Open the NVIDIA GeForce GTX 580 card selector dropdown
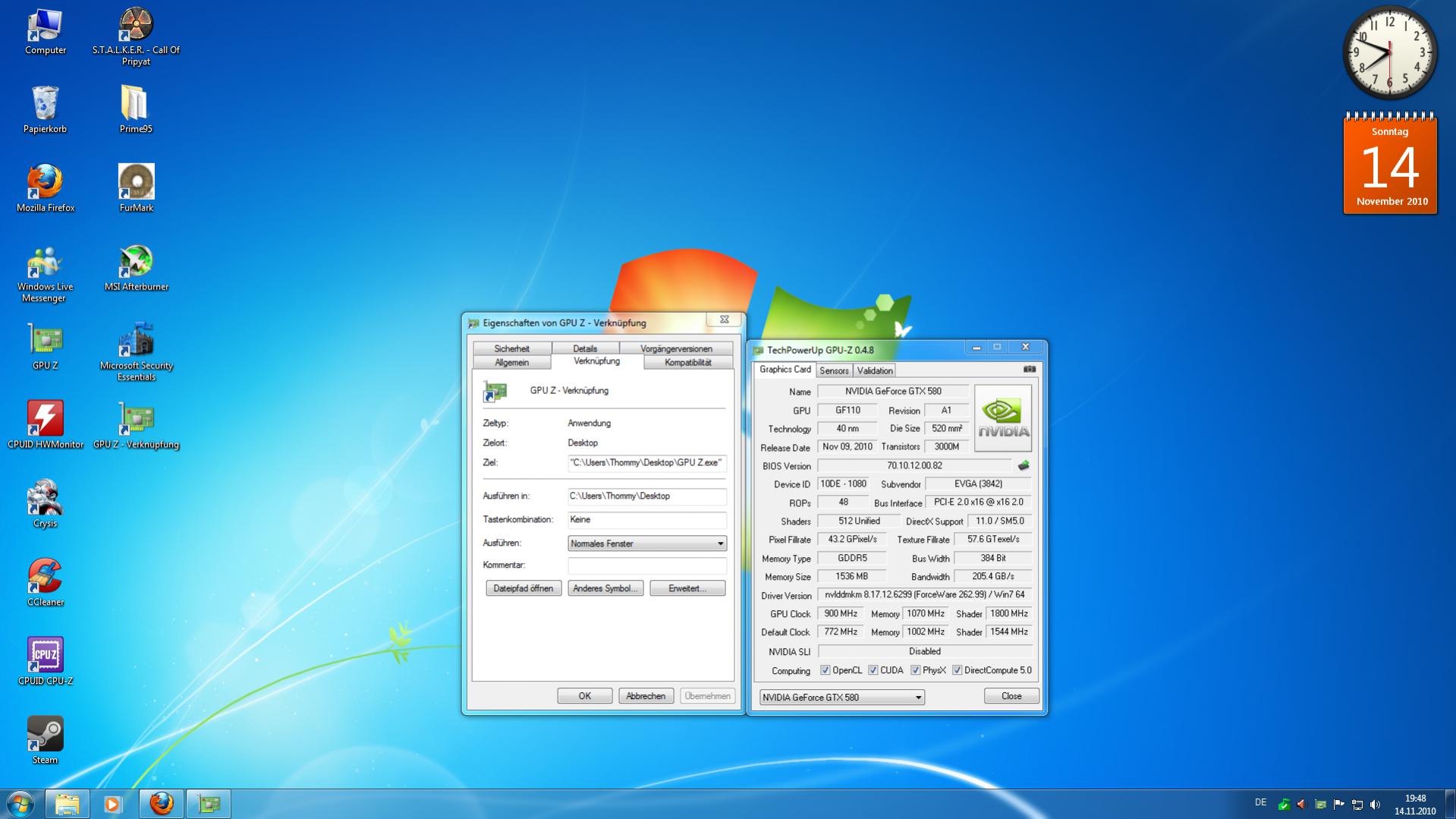1456x819 pixels. point(841,698)
